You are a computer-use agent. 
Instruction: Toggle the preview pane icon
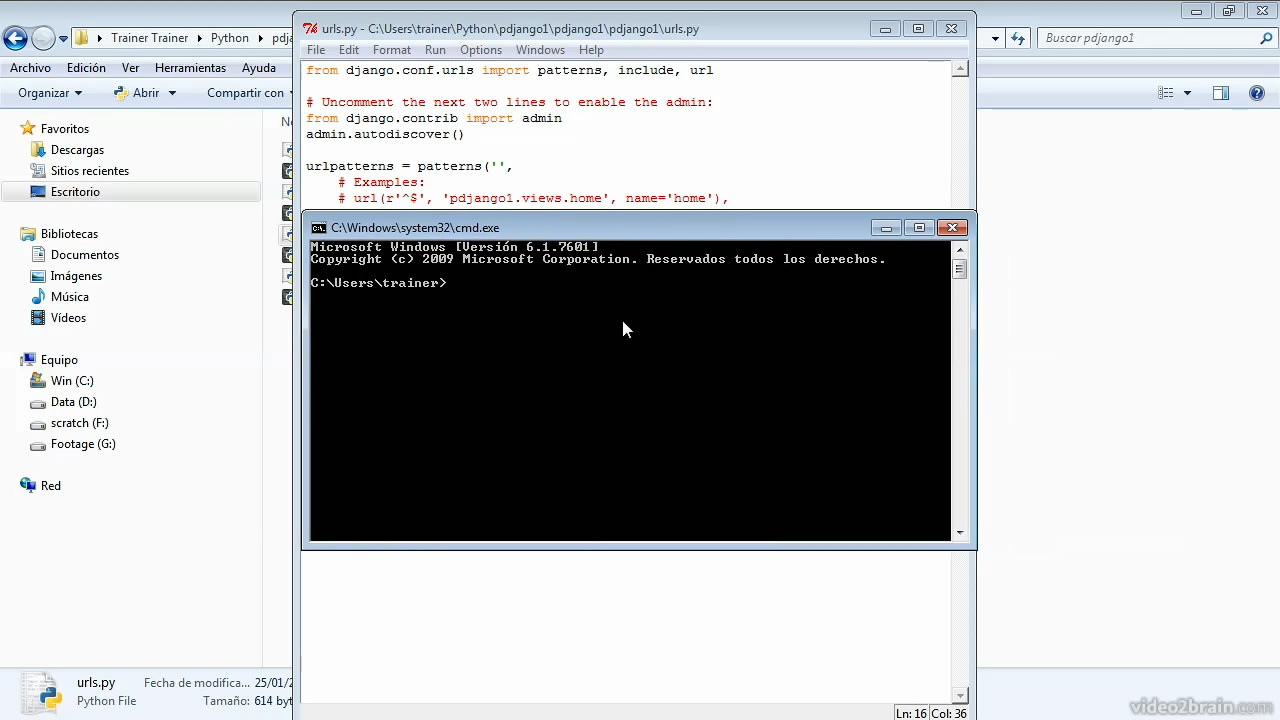[1221, 93]
